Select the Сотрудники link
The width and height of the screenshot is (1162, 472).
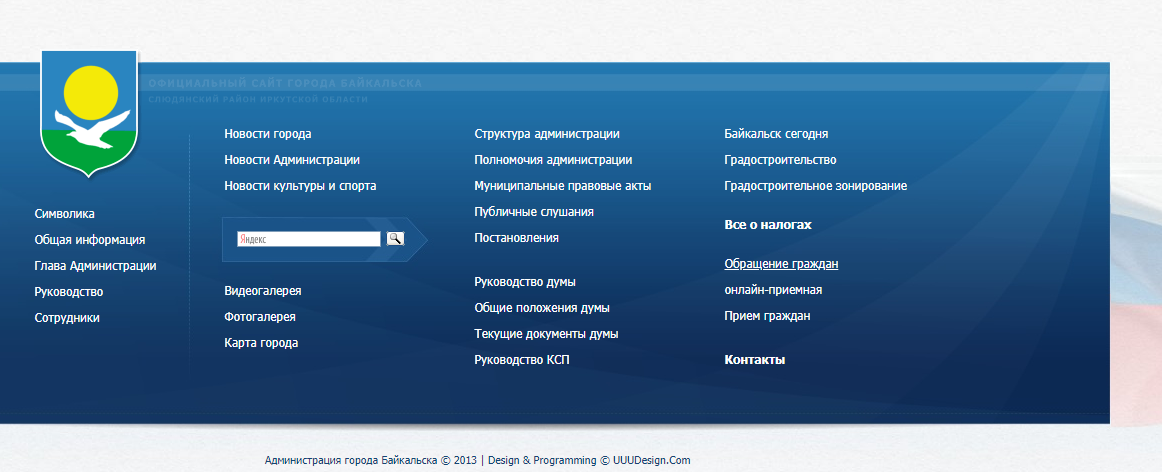pos(67,318)
